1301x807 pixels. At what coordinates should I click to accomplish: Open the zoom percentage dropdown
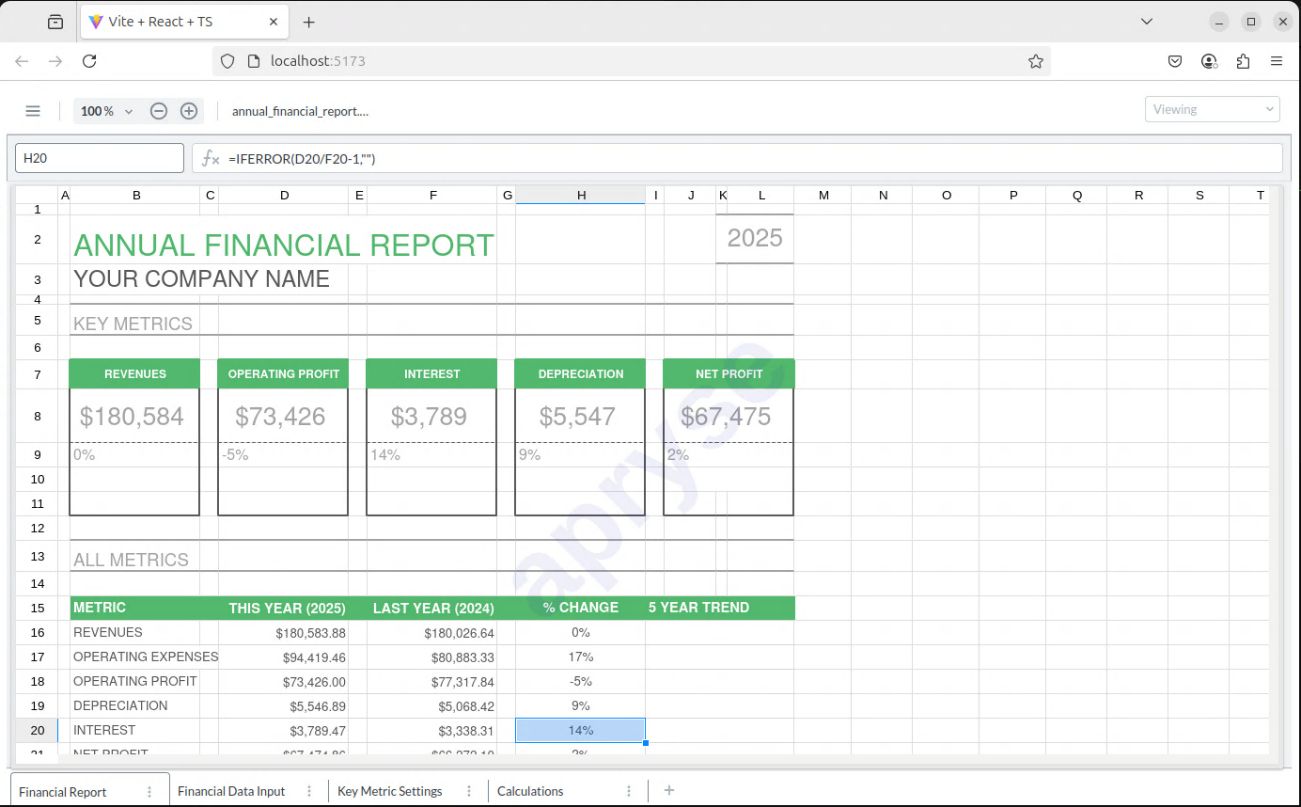(106, 110)
